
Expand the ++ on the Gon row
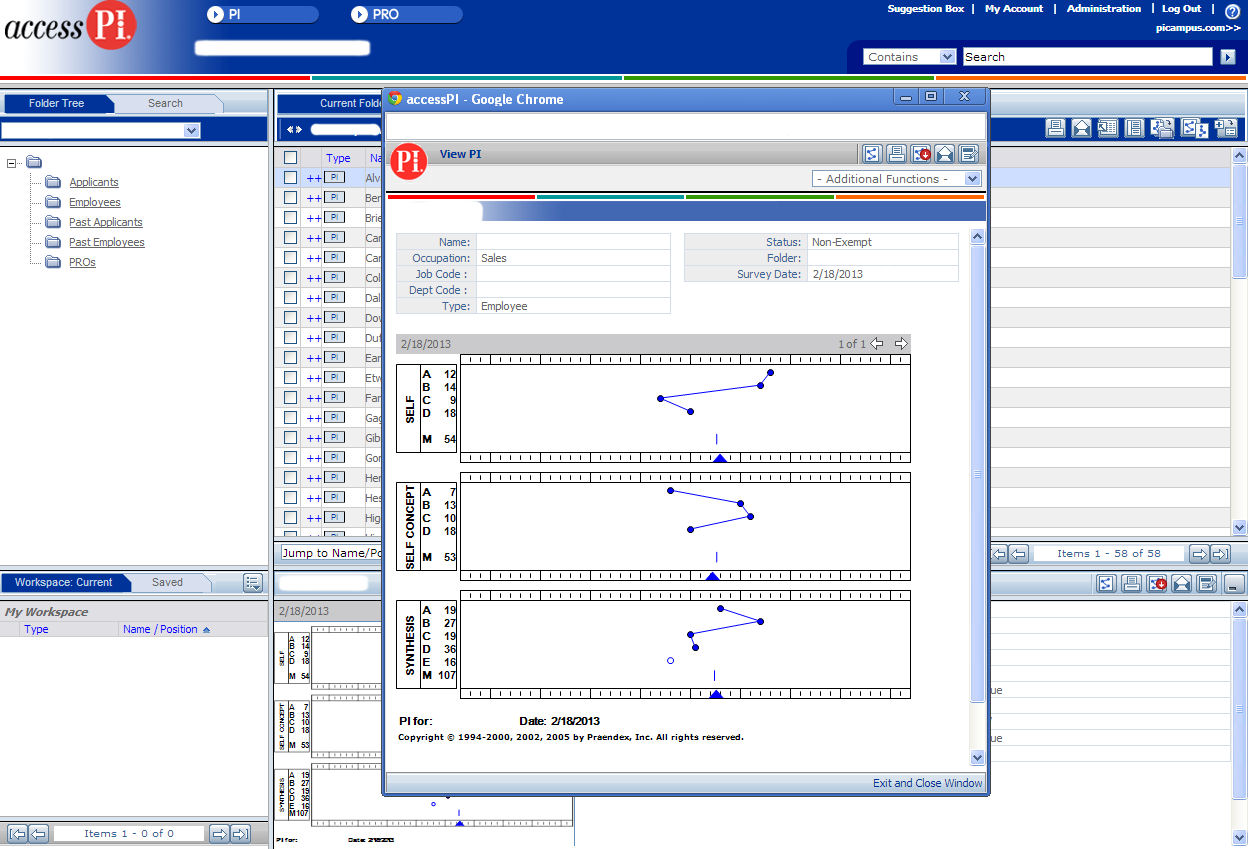pyautogui.click(x=313, y=458)
